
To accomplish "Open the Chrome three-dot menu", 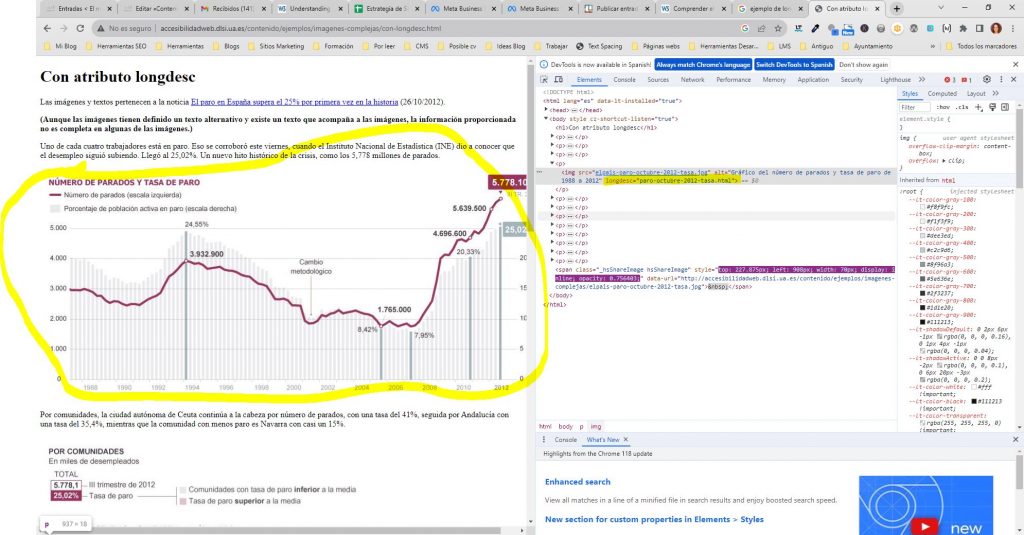I will 1013,28.
